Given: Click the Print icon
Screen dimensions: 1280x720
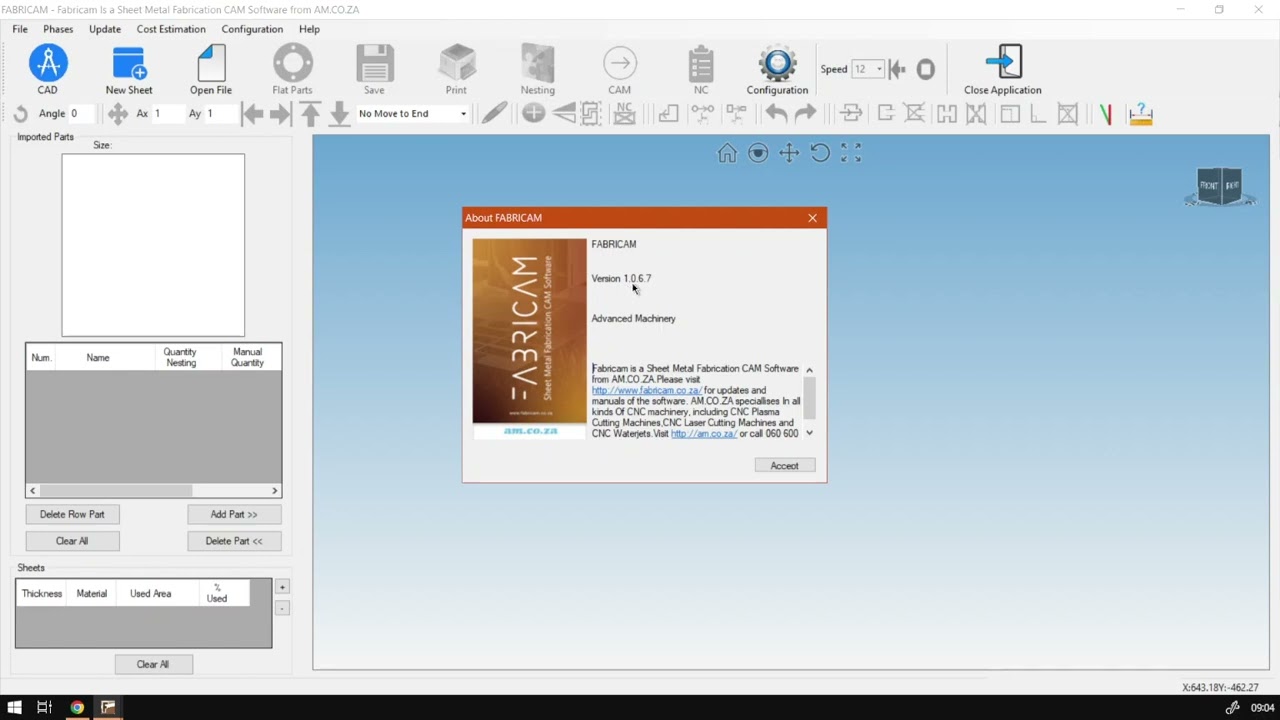Looking at the screenshot, I should click(x=457, y=64).
